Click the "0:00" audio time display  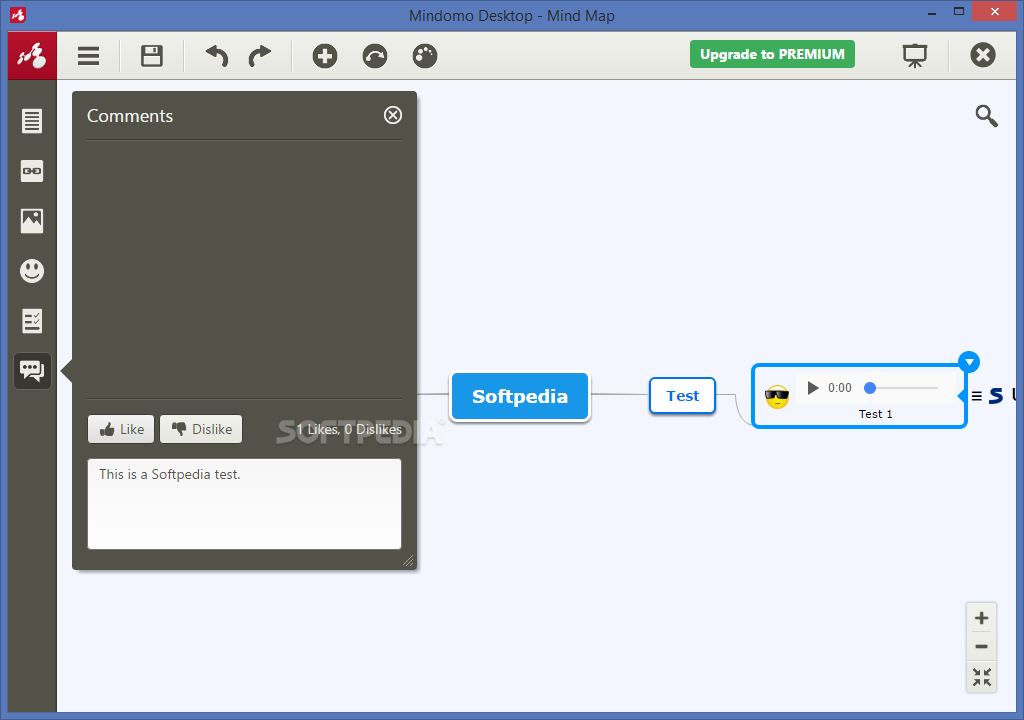[840, 388]
